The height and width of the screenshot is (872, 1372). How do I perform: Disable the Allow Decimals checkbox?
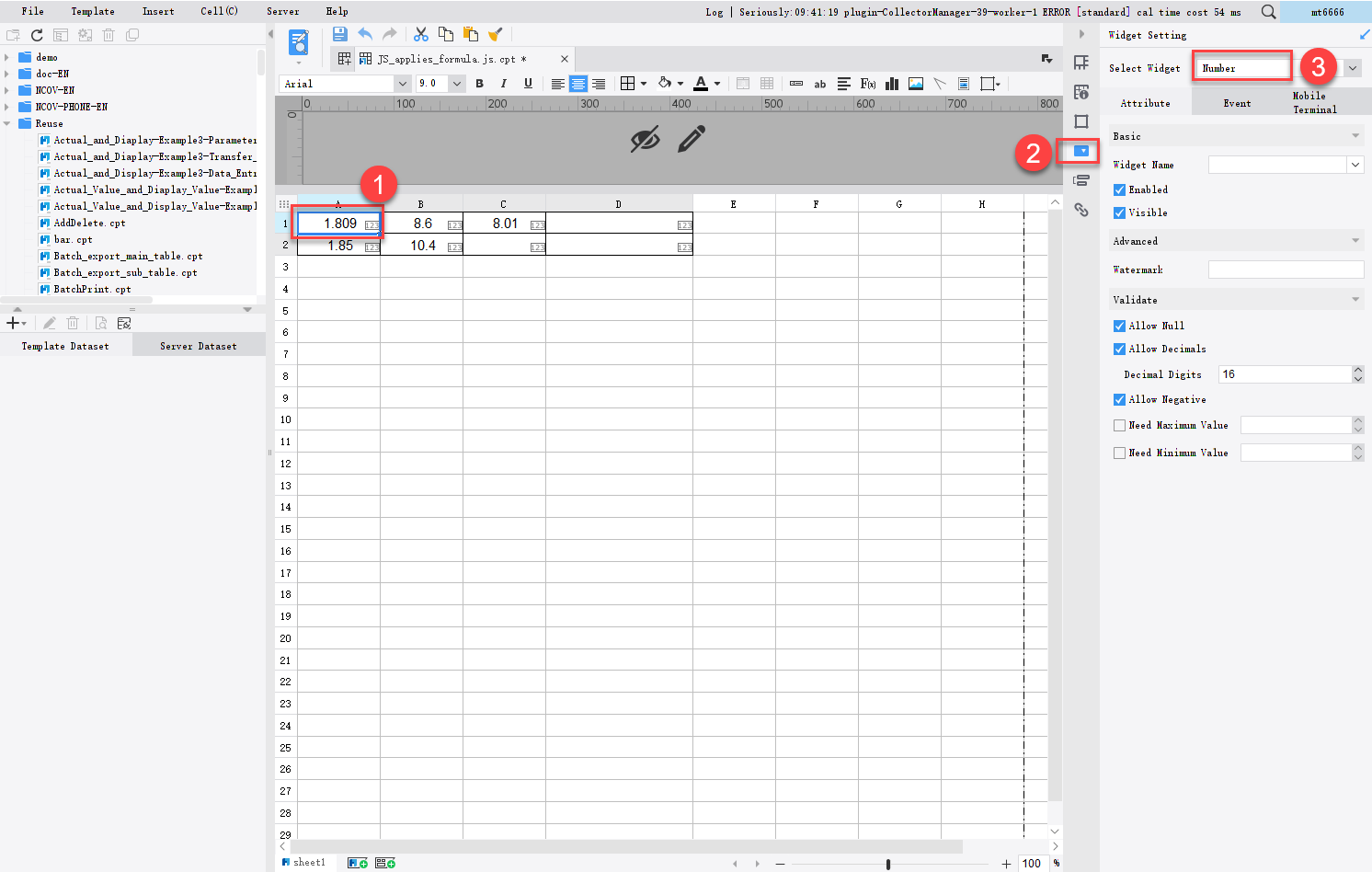(1119, 349)
